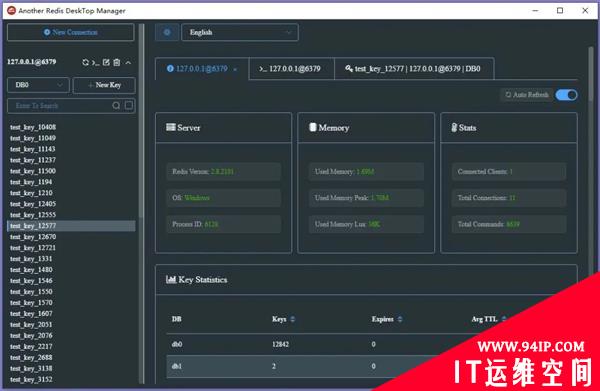Viewport: 600px width, 391px height.
Task: Click the Connected Clients field
Action: click(x=509, y=171)
